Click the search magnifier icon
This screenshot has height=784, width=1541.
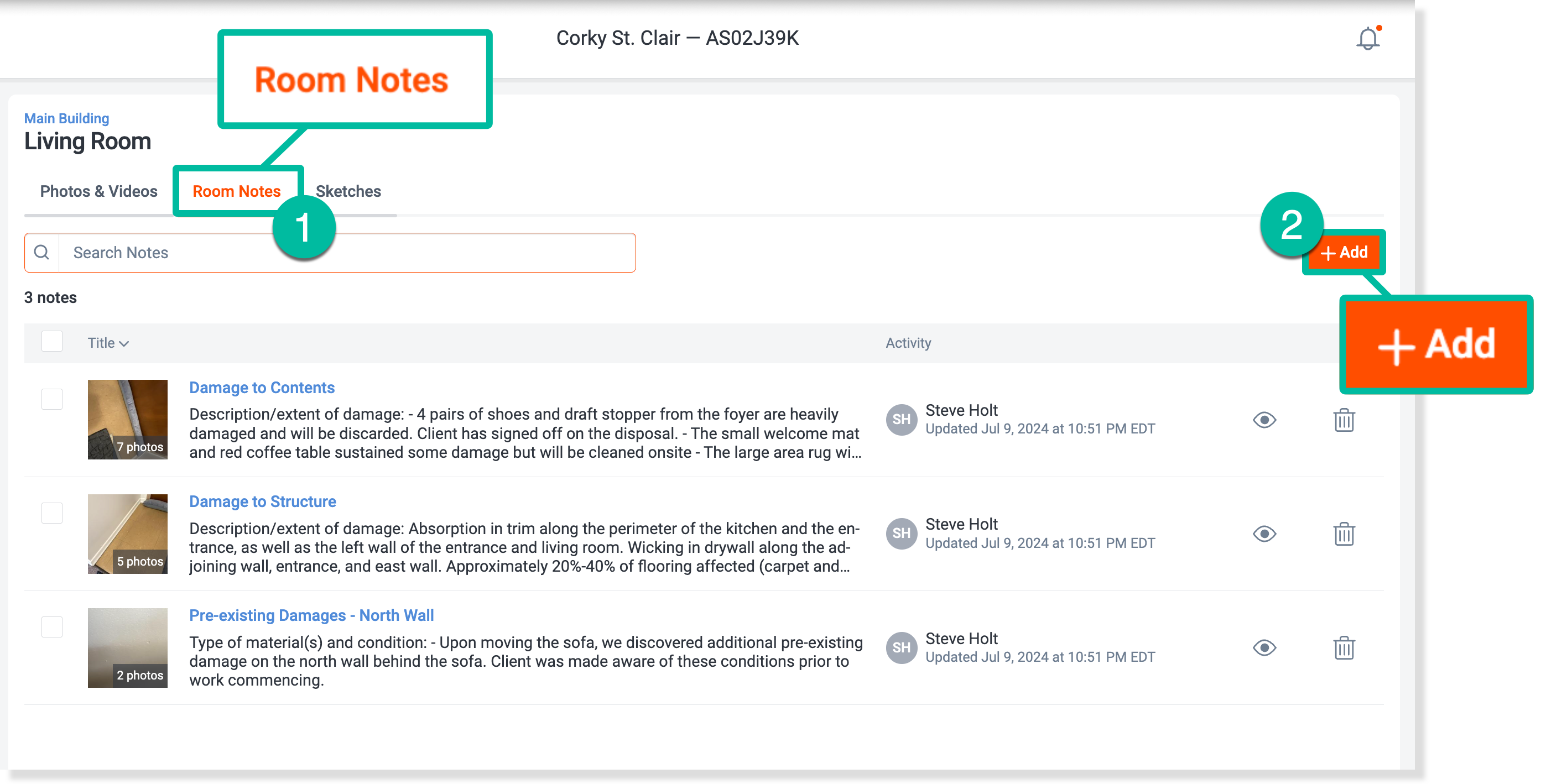41,252
